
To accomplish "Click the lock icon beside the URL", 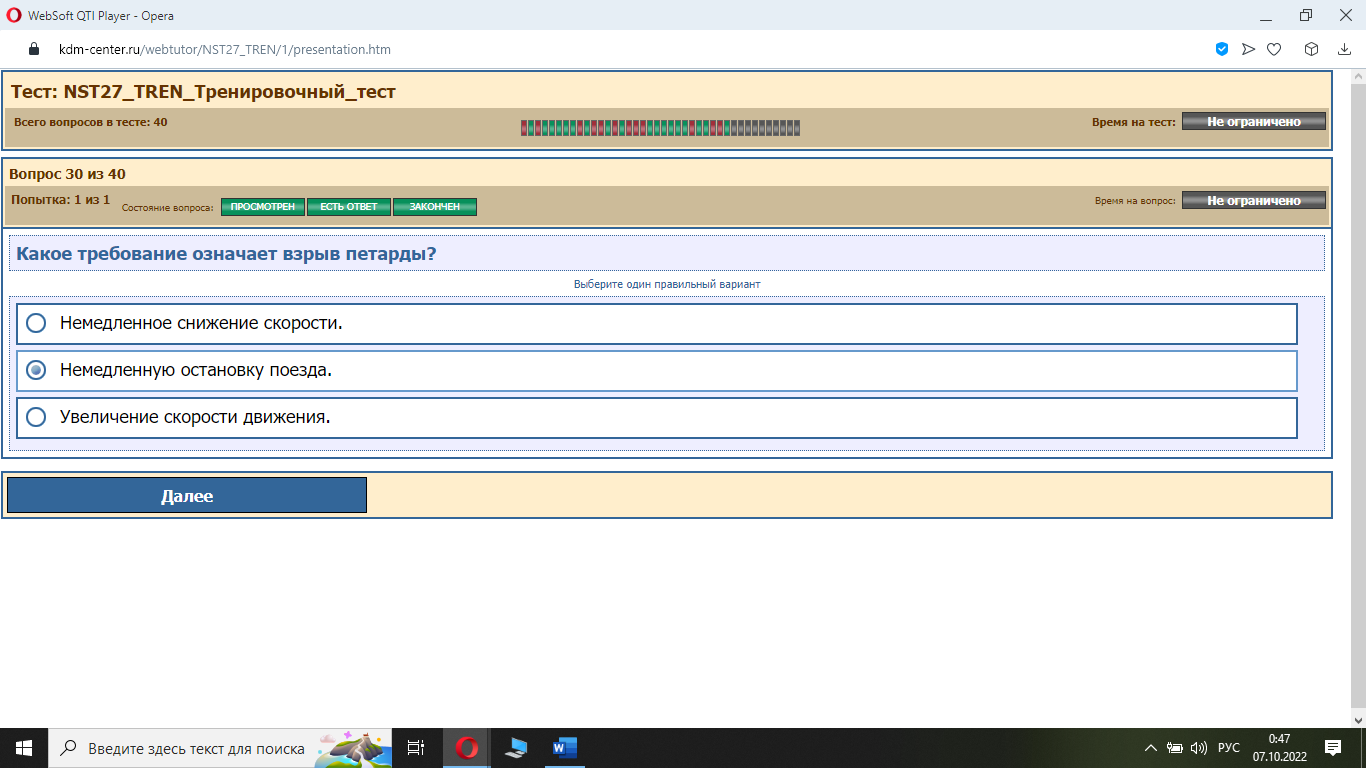I will pos(33,49).
